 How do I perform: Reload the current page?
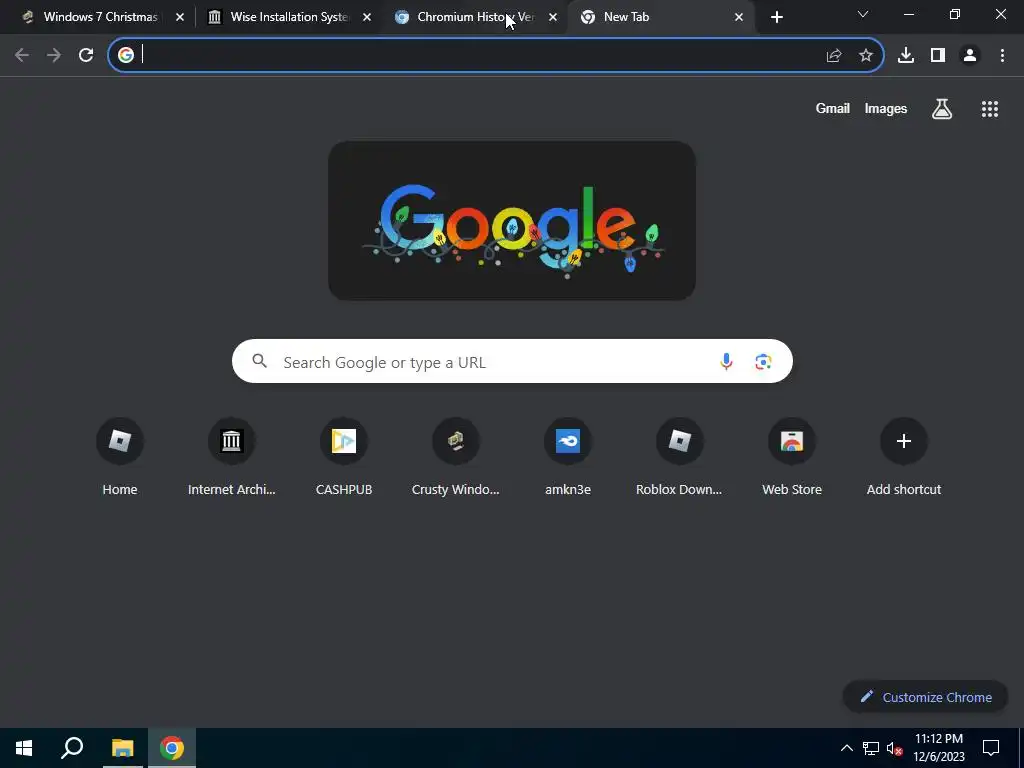(x=86, y=56)
